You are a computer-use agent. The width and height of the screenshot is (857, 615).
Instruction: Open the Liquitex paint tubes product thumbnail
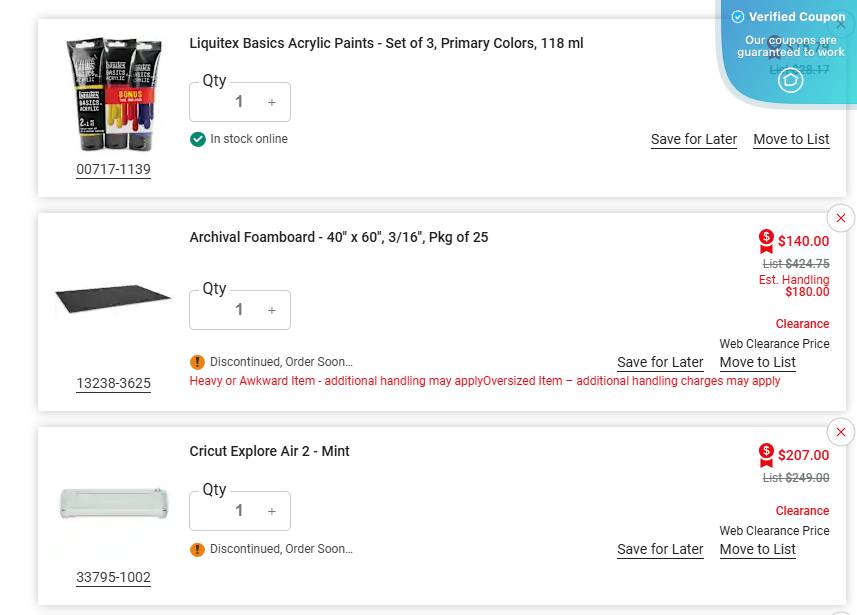pyautogui.click(x=113, y=94)
